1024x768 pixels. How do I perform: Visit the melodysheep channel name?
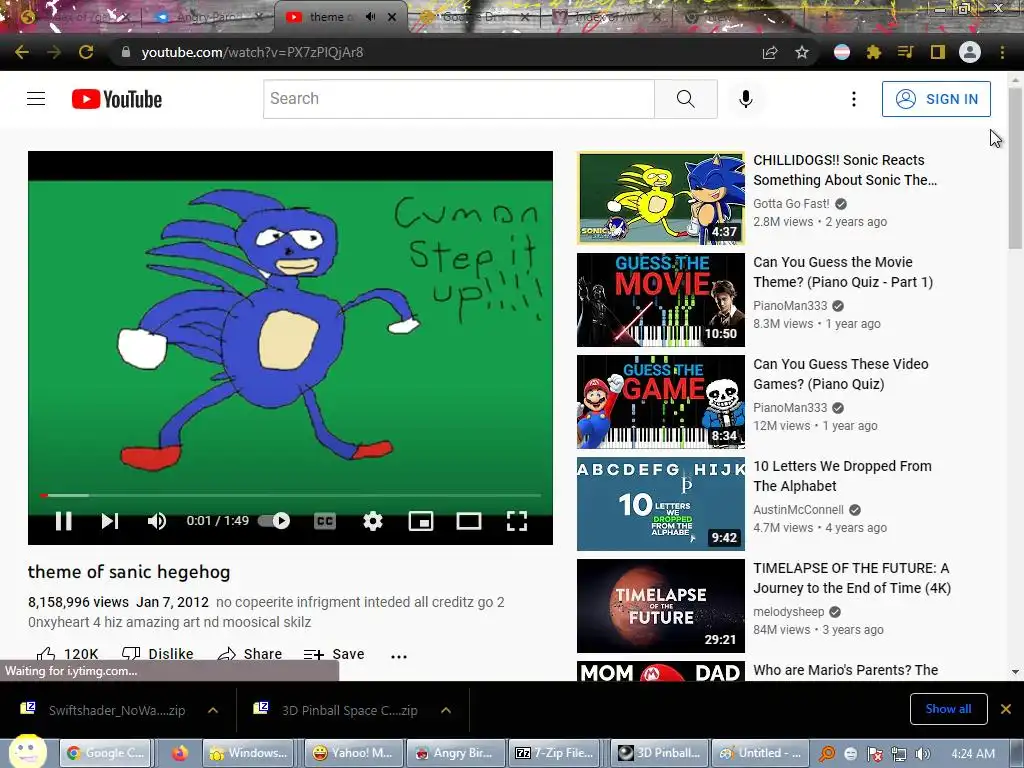pos(788,611)
